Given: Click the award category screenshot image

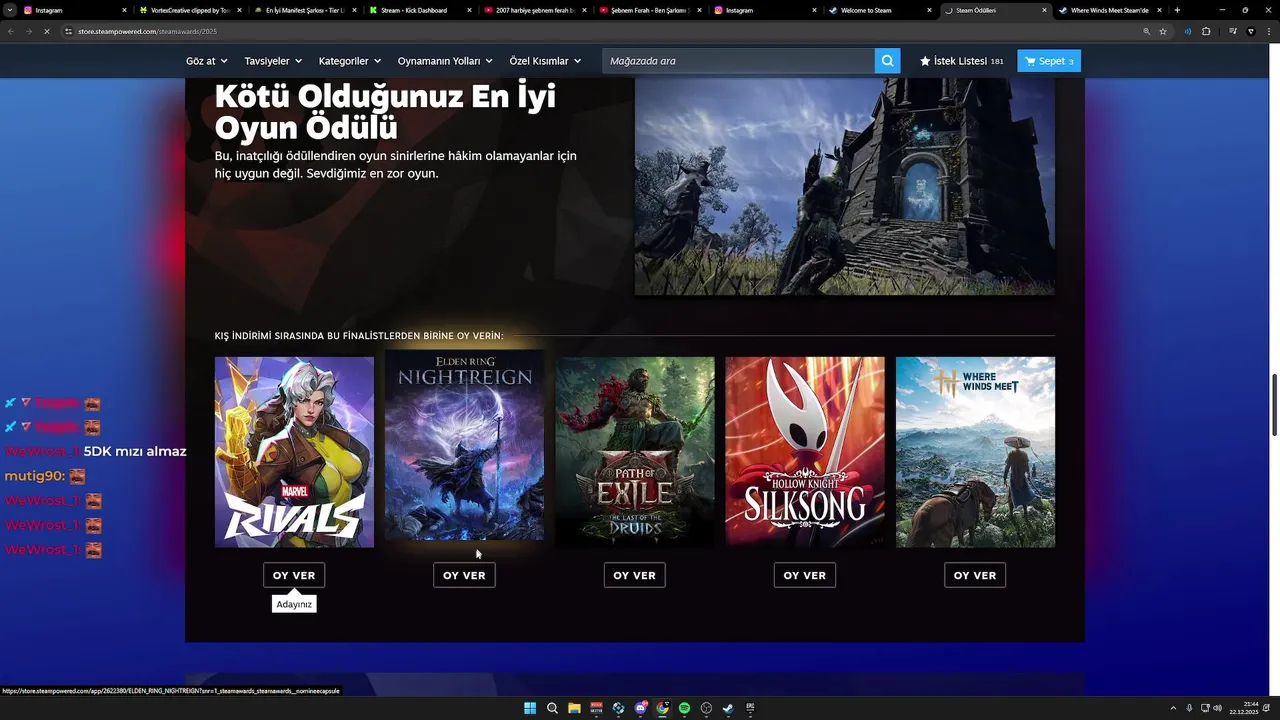Looking at the screenshot, I should point(844,187).
